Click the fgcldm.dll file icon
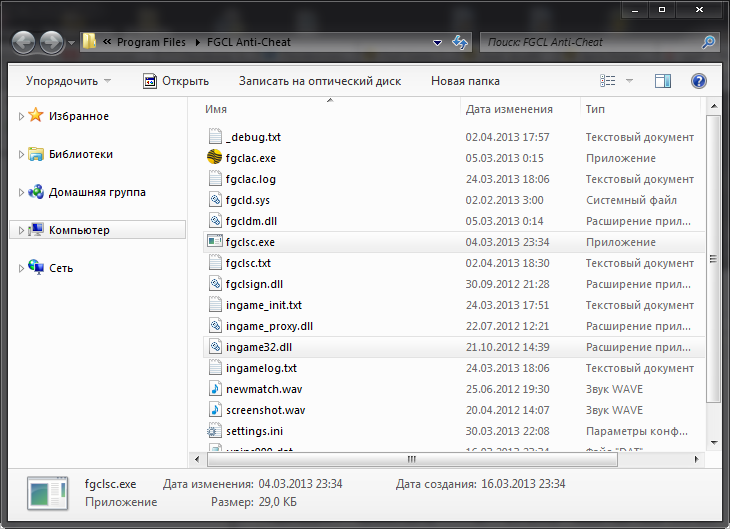This screenshot has width=730, height=529. (x=215, y=220)
